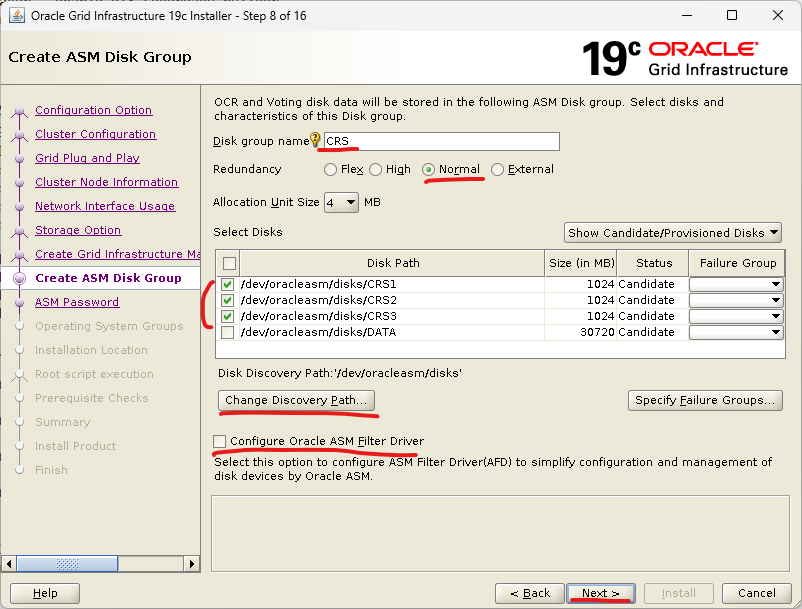Screen dimensions: 802x609
Task: Select the Create ASM Disk Group step
Action: [x=108, y=278]
